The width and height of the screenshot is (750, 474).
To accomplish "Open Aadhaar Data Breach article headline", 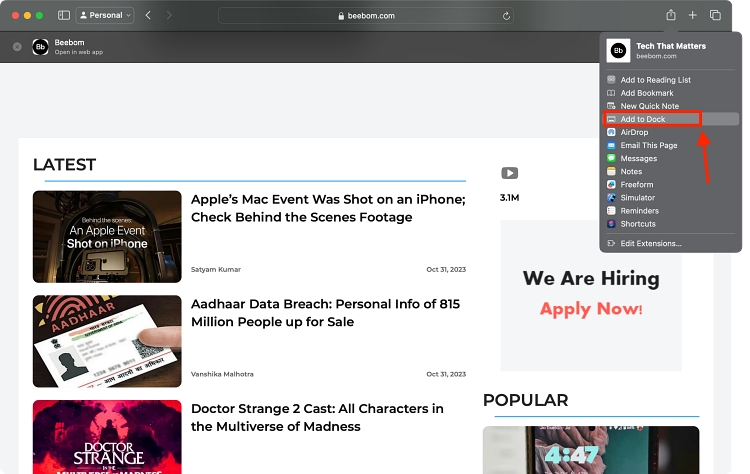I will point(325,313).
